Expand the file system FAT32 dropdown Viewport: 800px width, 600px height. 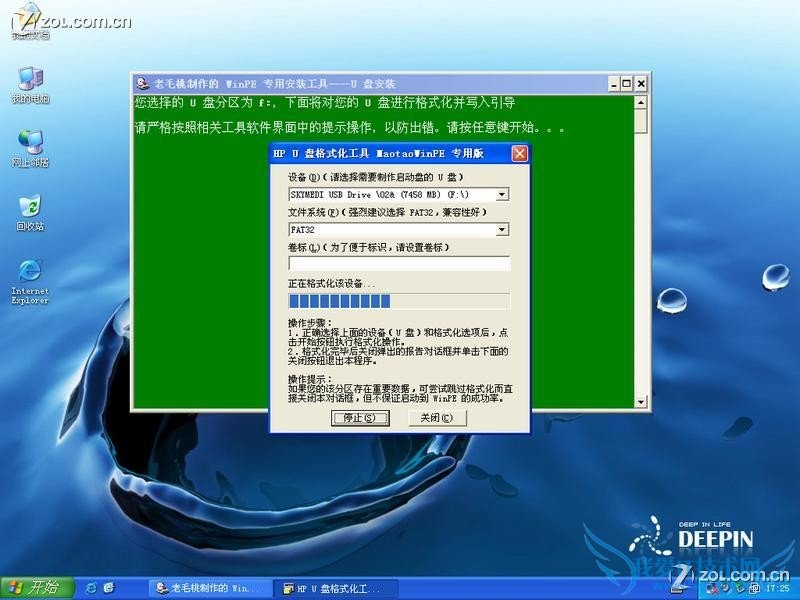coord(502,230)
